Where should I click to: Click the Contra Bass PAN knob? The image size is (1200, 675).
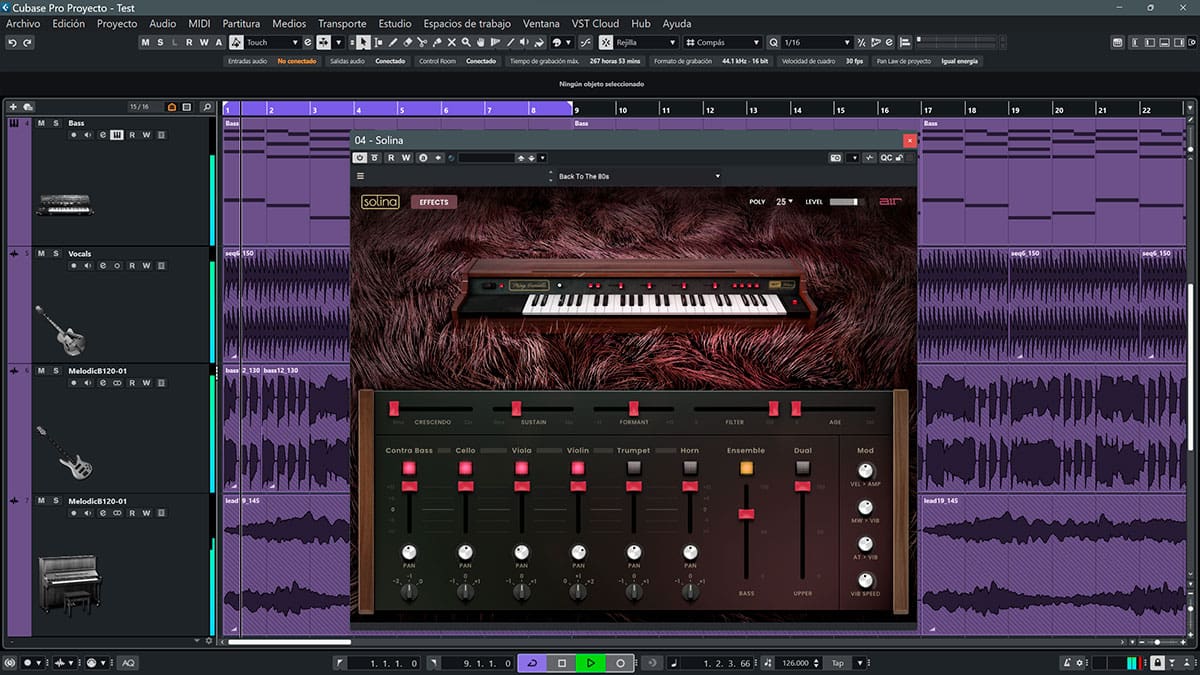[x=409, y=552]
